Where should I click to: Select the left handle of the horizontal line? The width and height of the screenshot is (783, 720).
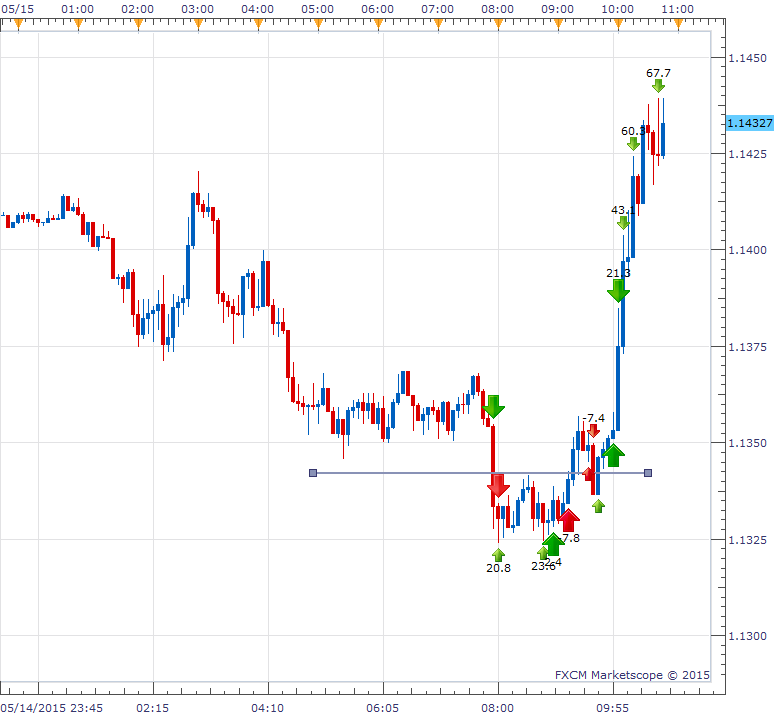pos(313,473)
